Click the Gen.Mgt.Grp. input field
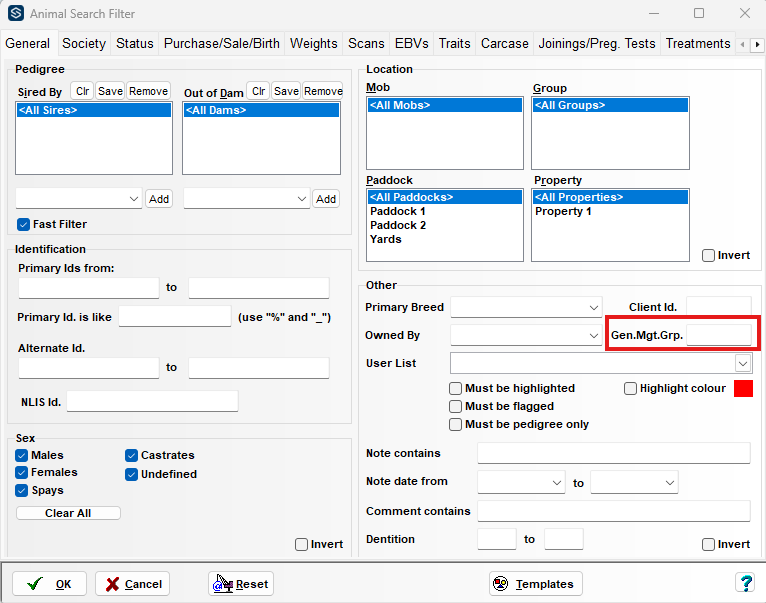The height and width of the screenshot is (603, 766). coord(718,335)
